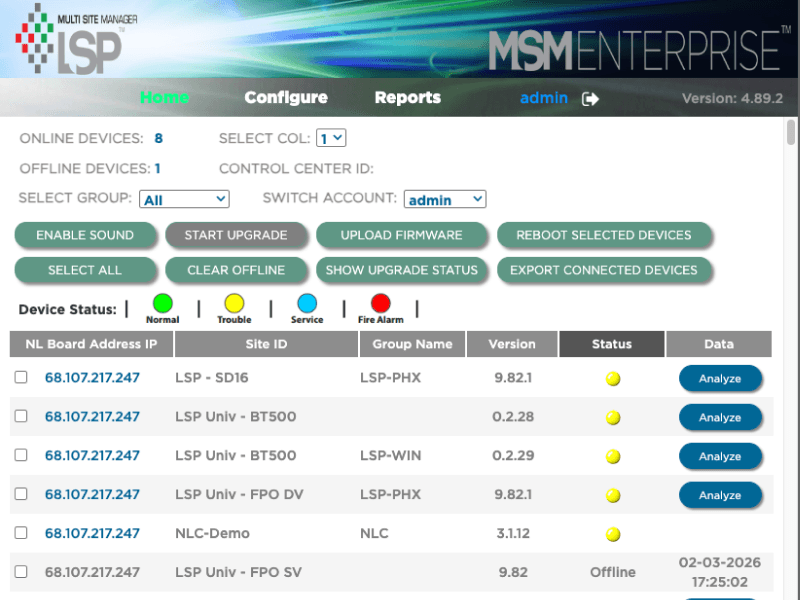Click Enable Sound button
This screenshot has width=800, height=600.
85,235
